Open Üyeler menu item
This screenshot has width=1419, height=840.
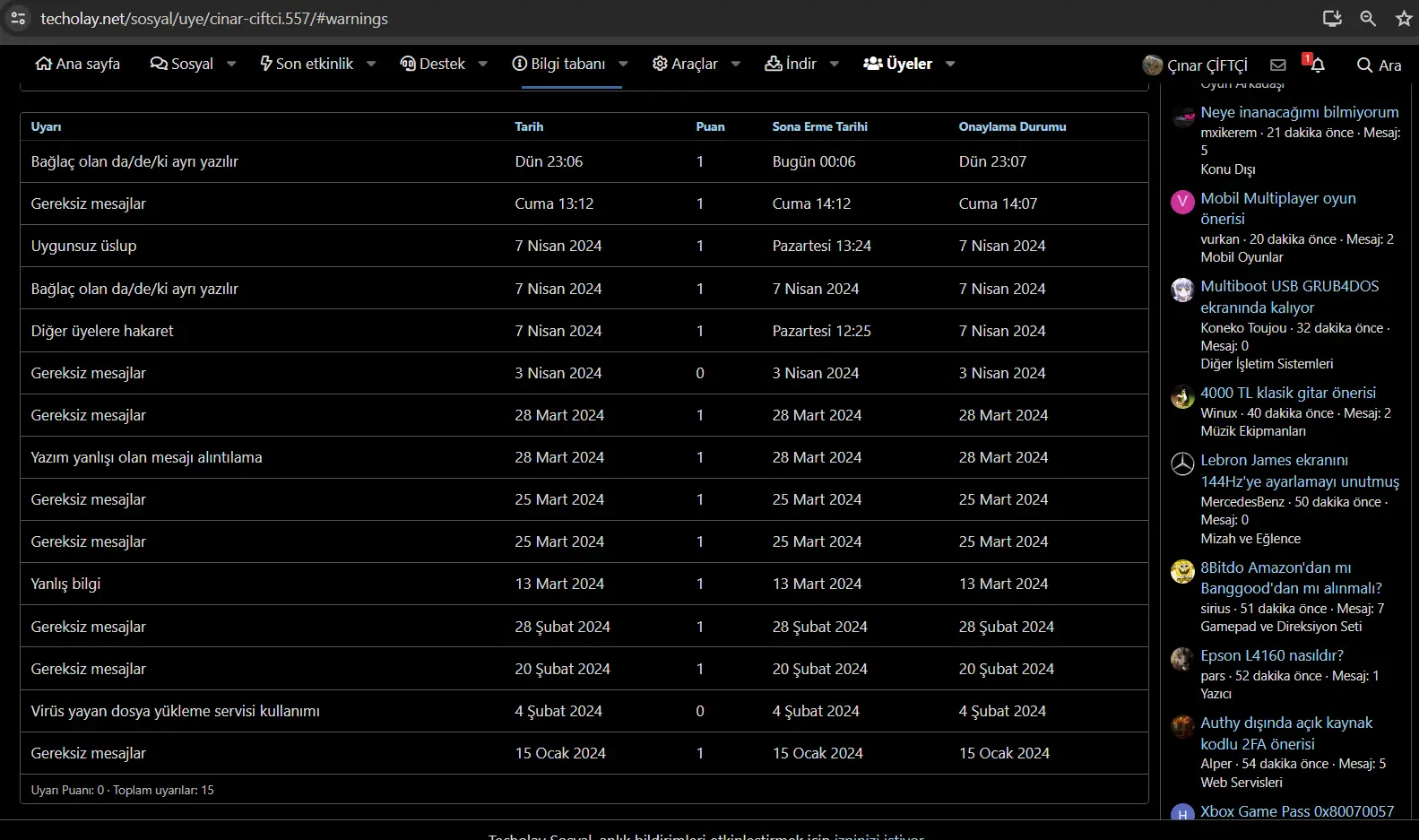pos(897,64)
